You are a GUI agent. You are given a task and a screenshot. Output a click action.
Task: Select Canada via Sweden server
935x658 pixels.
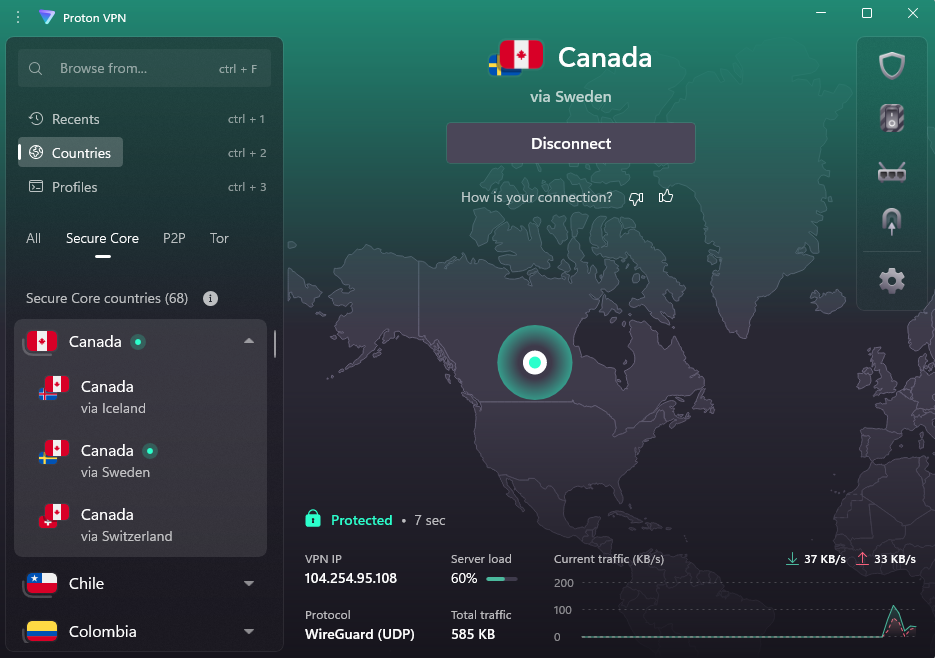click(x=141, y=461)
